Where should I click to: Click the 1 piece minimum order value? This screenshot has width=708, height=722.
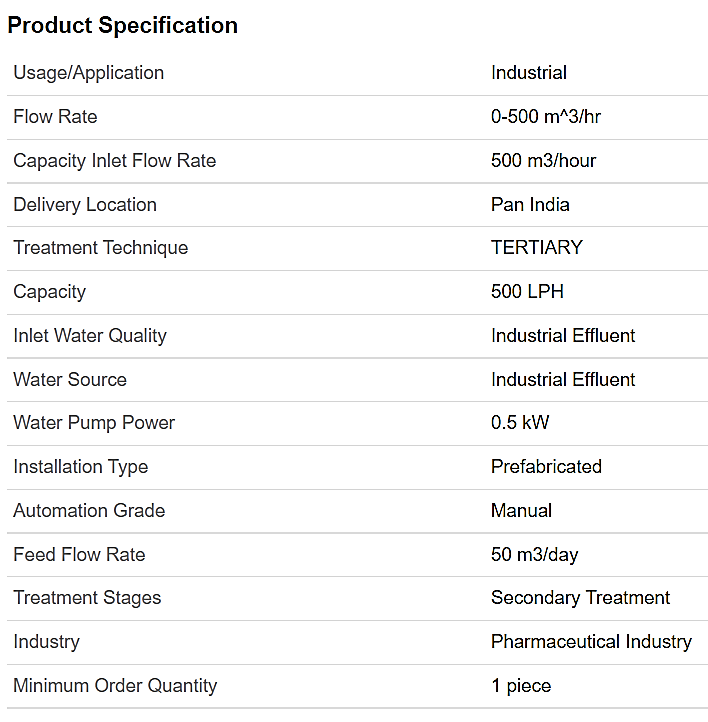coord(520,686)
